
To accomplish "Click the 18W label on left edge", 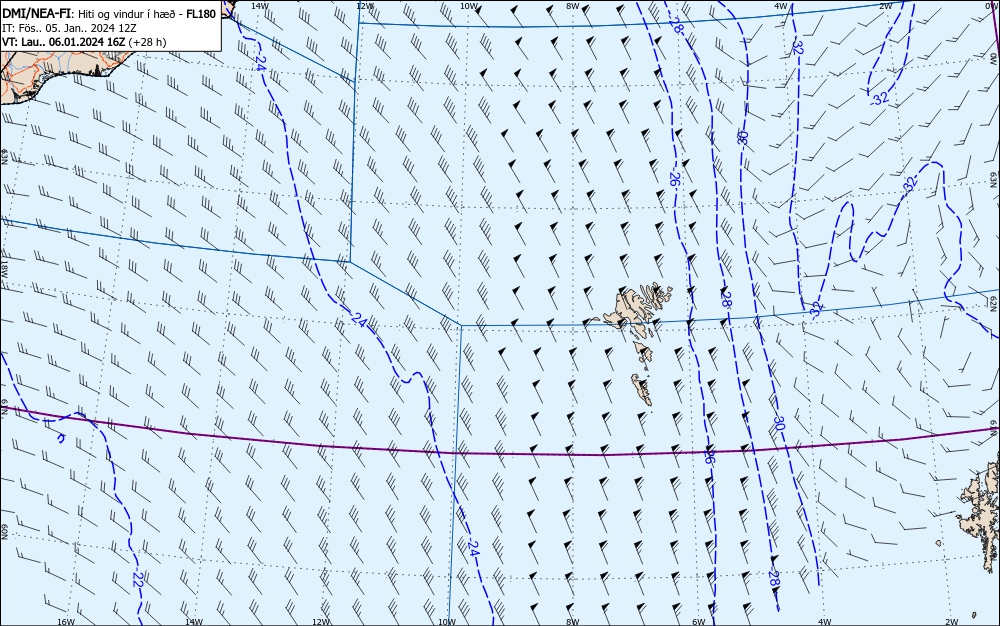I will coord(4,268).
